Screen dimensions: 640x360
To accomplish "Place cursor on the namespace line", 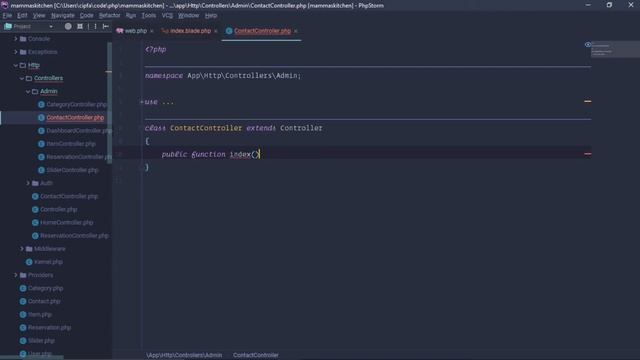I will (223, 76).
